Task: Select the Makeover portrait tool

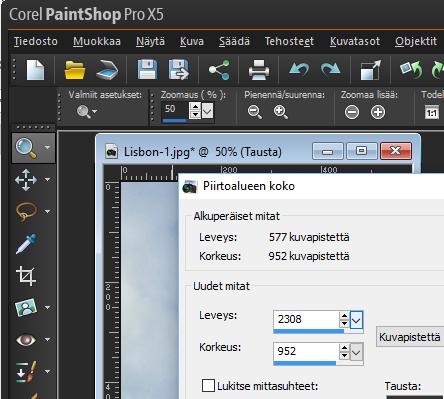Action: click(26, 307)
